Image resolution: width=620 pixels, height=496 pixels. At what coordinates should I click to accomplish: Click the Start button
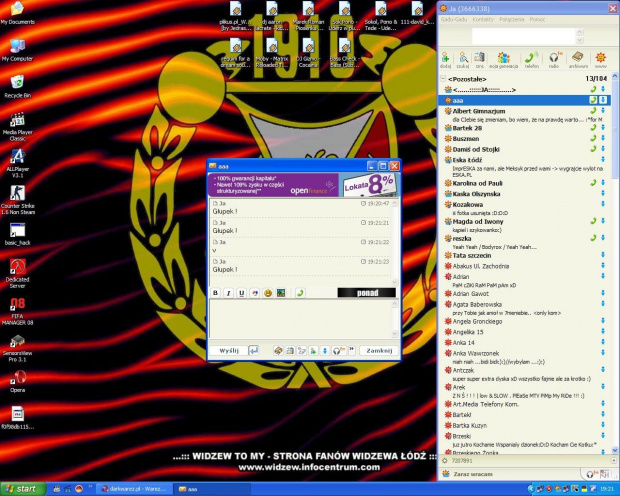coord(22,489)
